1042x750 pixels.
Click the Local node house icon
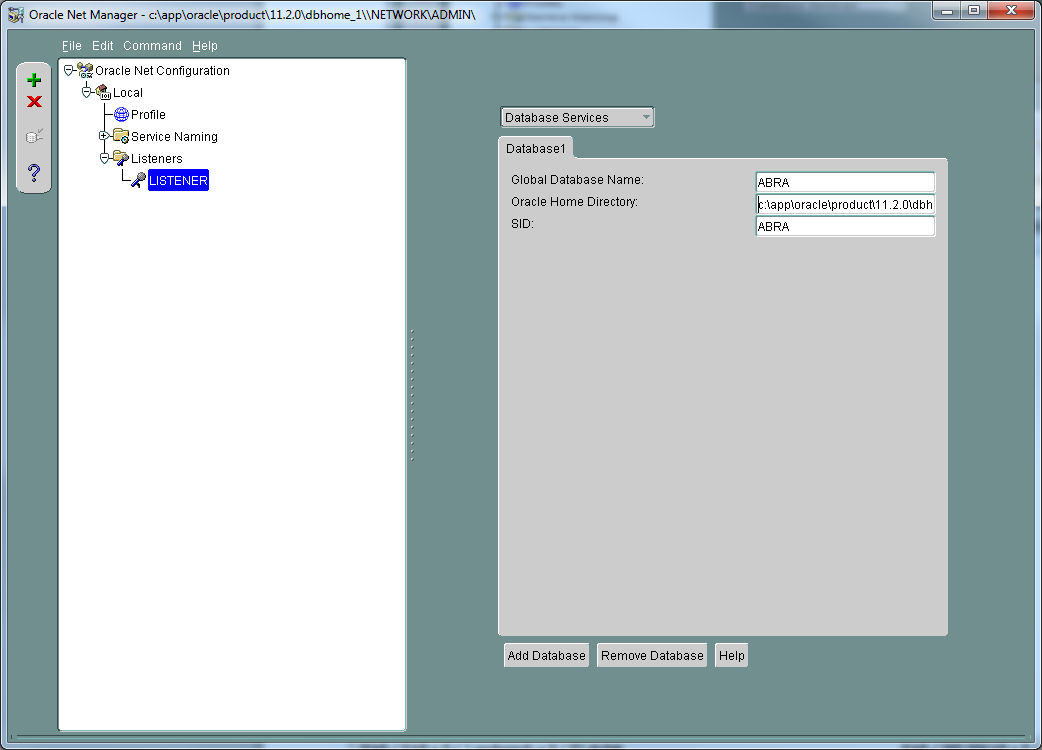pyautogui.click(x=103, y=92)
